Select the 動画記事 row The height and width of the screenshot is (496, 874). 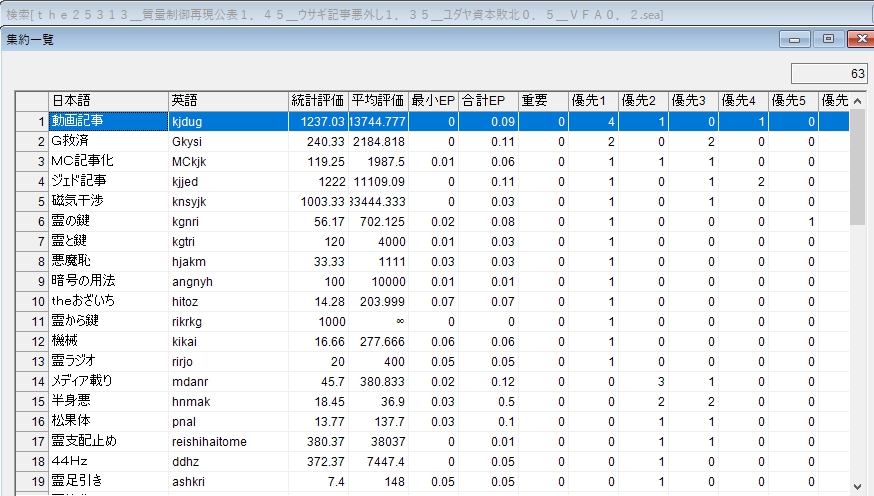[x=108, y=121]
